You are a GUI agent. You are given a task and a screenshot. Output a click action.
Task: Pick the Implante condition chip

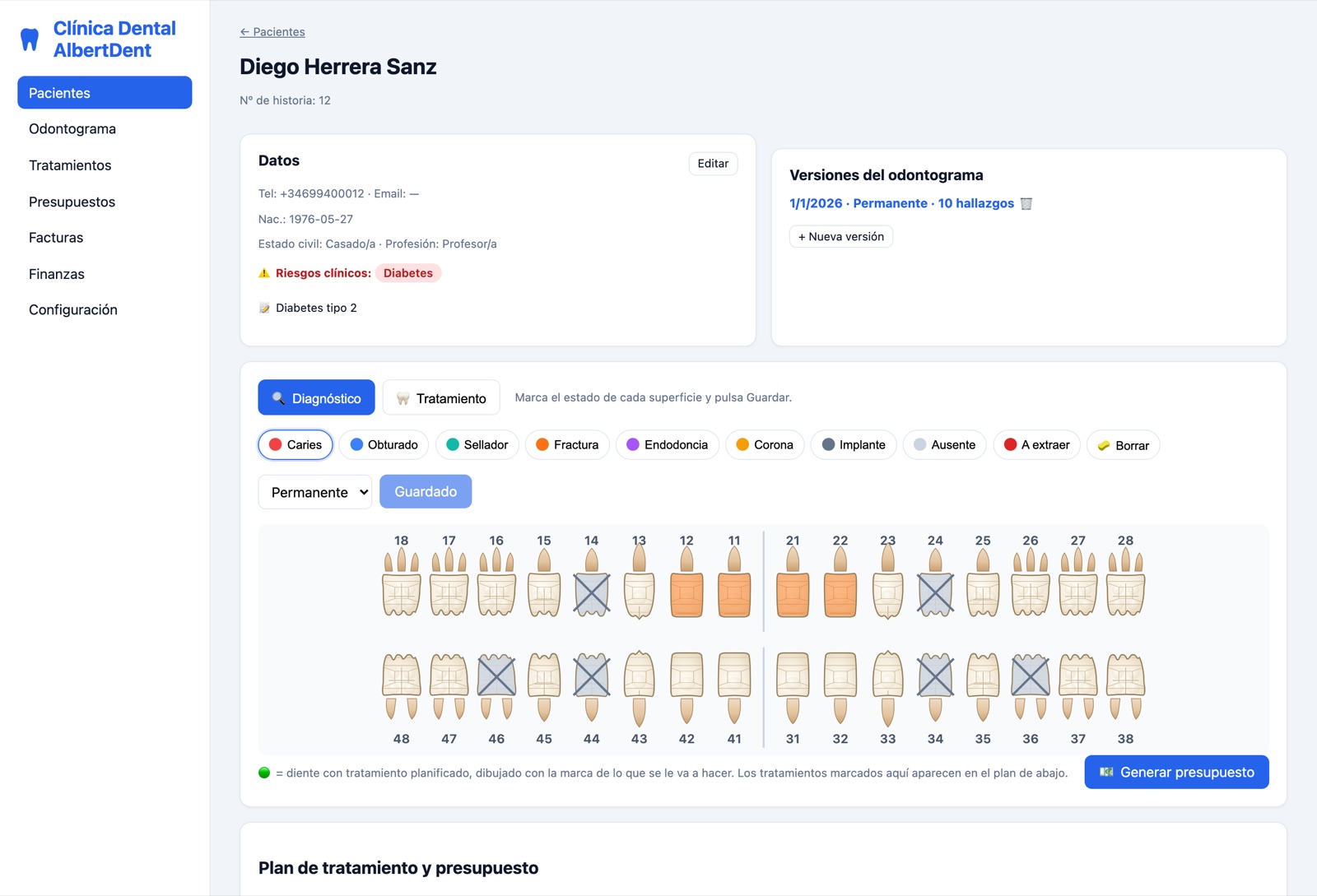pyautogui.click(x=854, y=445)
